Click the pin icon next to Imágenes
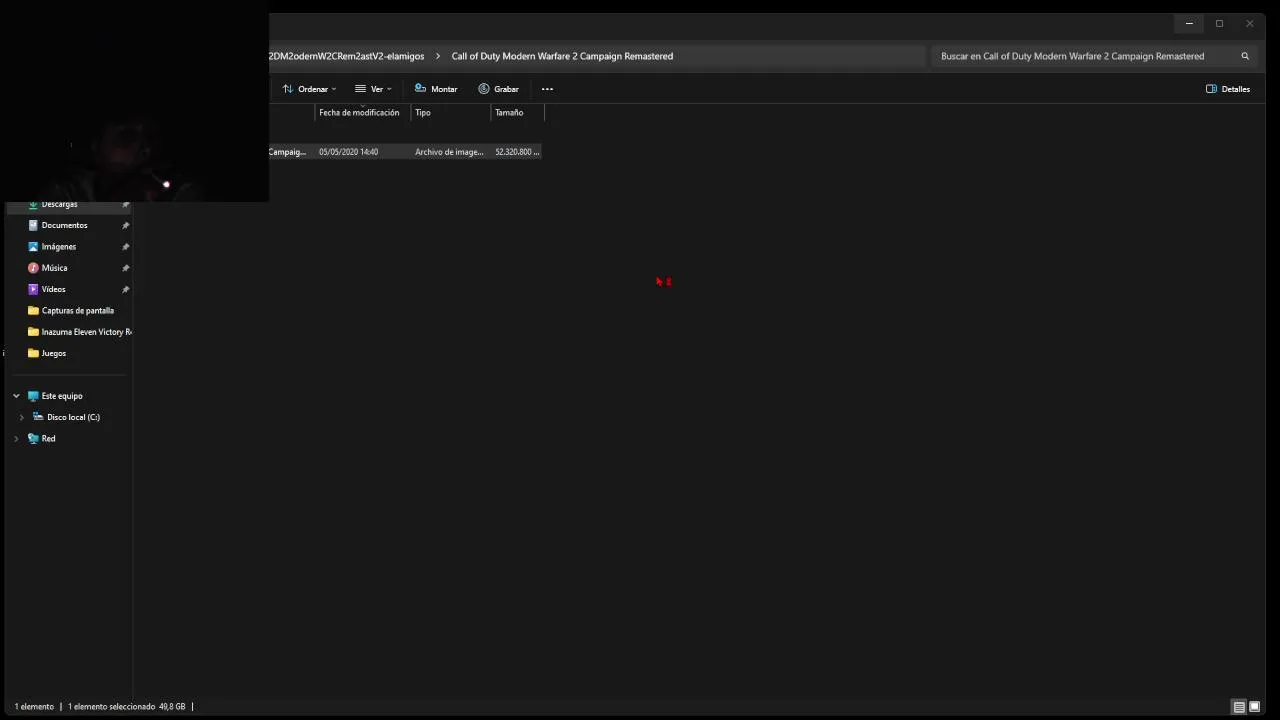The image size is (1280, 720). (126, 246)
